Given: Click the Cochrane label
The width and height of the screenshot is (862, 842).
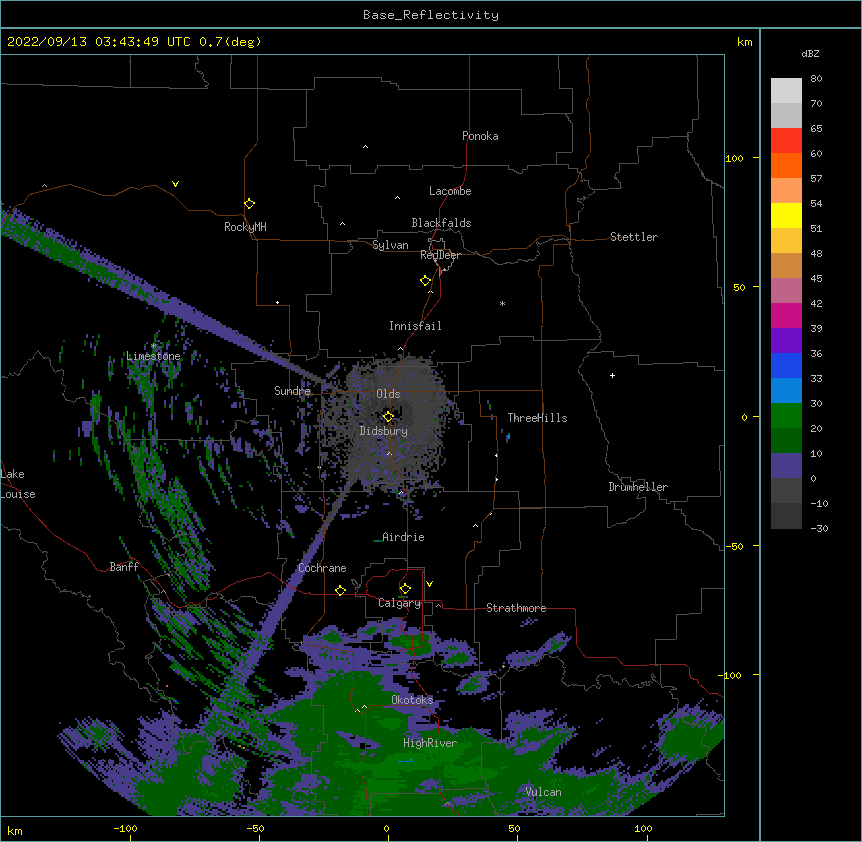Looking at the screenshot, I should coord(322,568).
